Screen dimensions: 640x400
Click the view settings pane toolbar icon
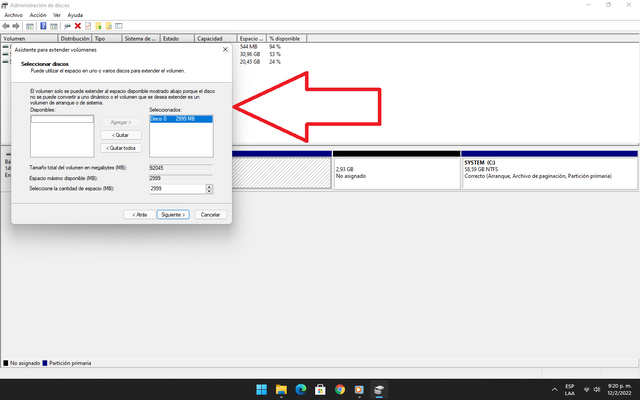119,26
